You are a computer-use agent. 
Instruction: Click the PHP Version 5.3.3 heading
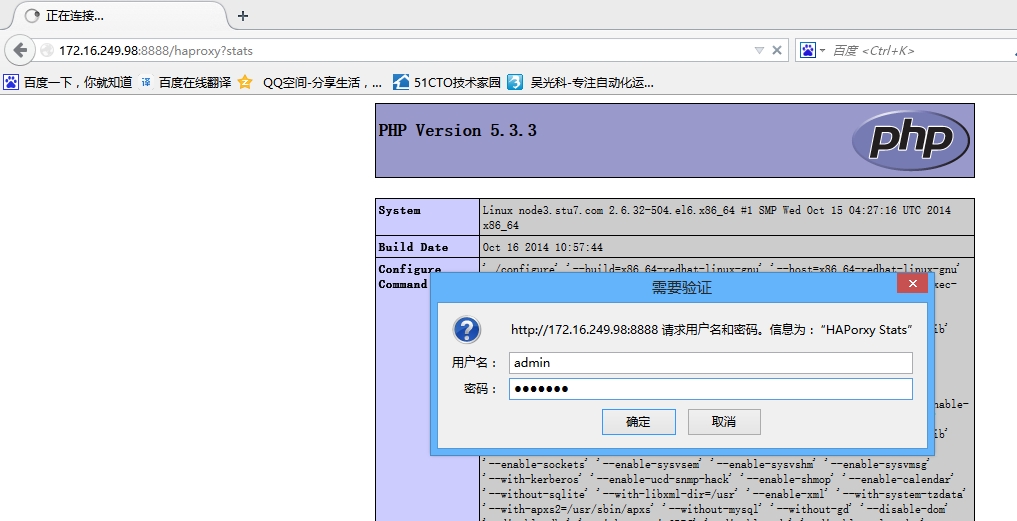(x=457, y=130)
